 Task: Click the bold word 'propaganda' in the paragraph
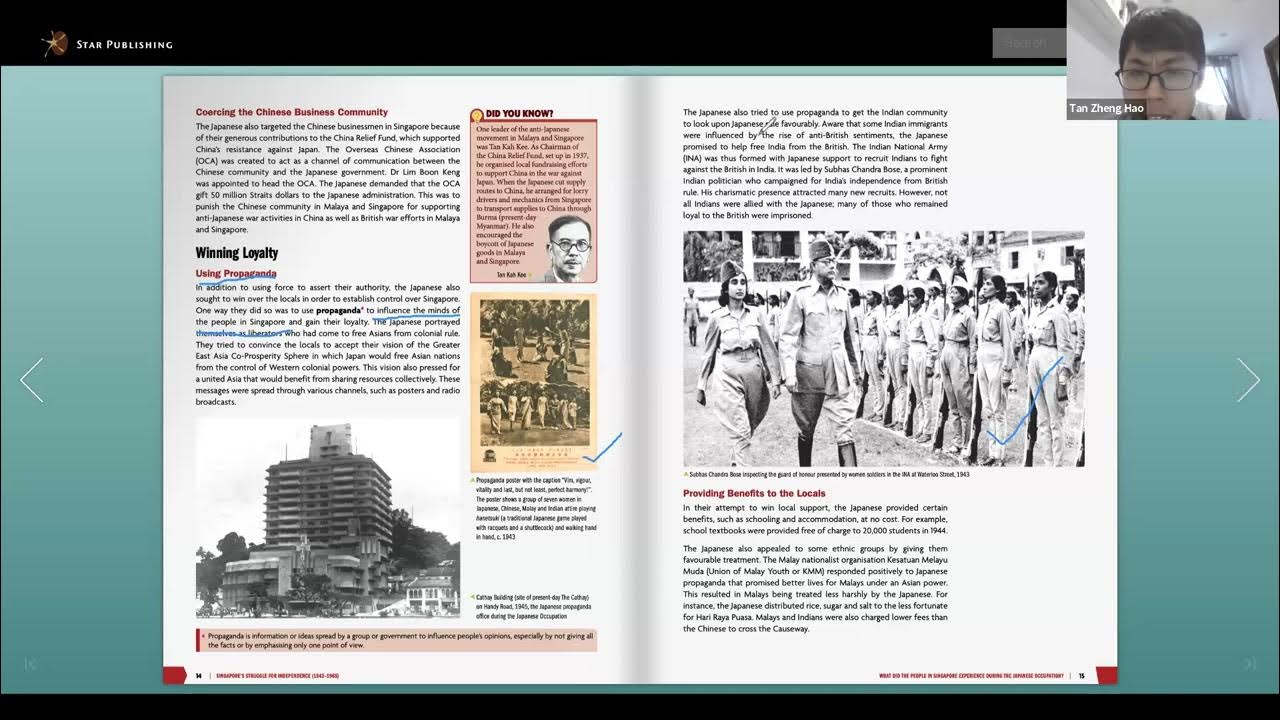338,311
